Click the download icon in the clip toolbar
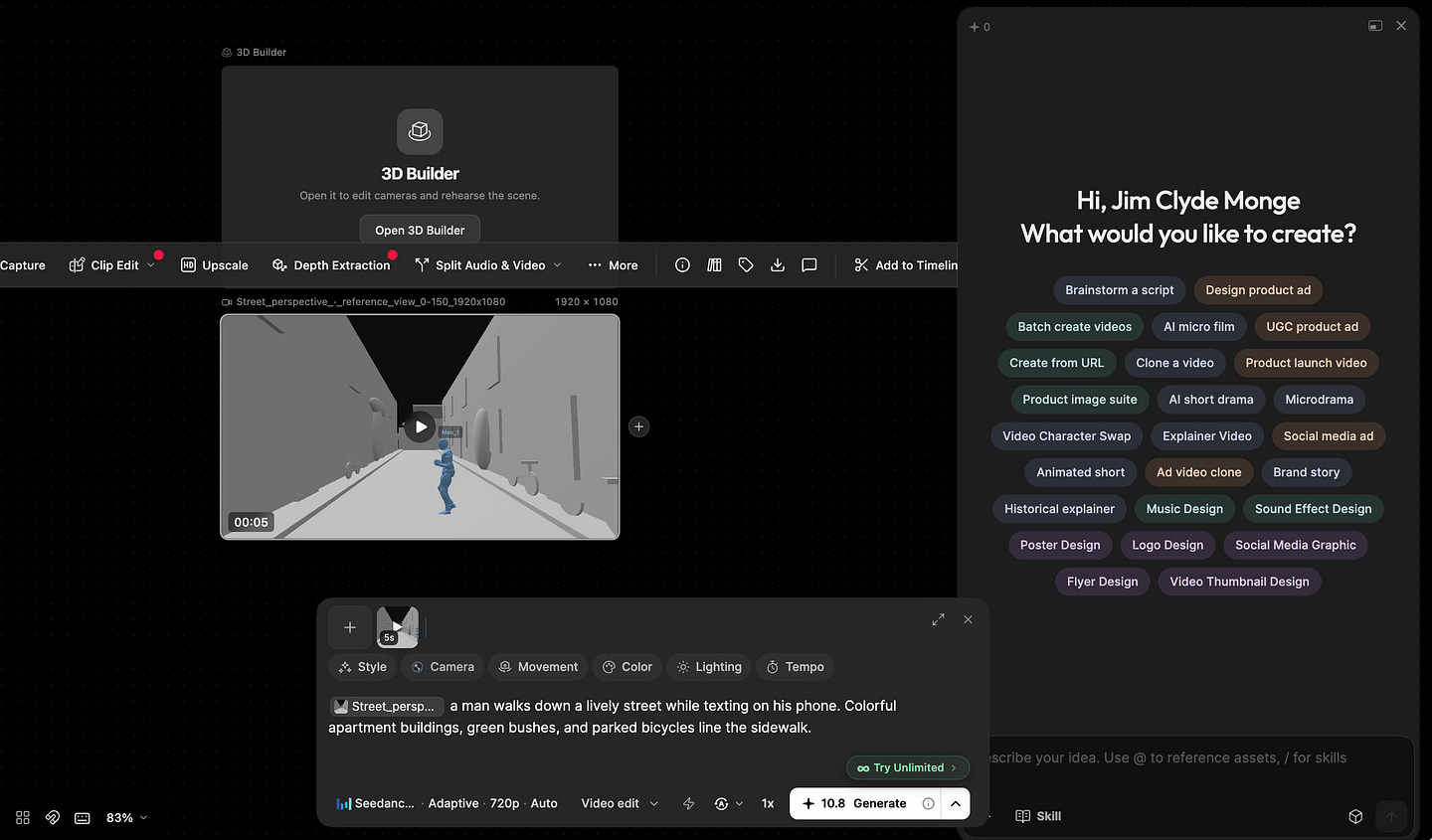Screen dimensions: 1432x840 (778, 265)
